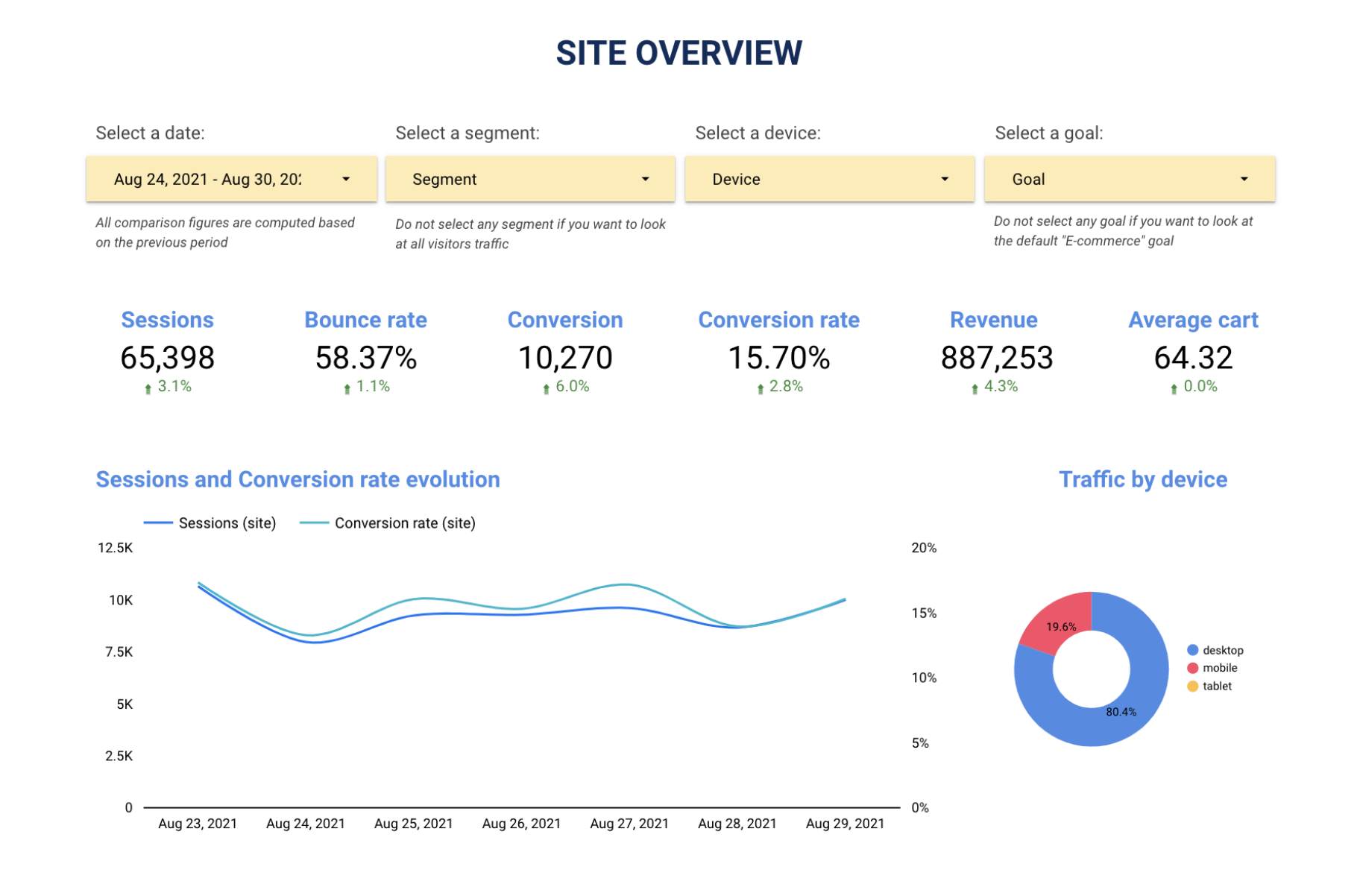The height and width of the screenshot is (896, 1360).
Task: Click the Aug 29, 2021 axis label
Action: point(845,824)
